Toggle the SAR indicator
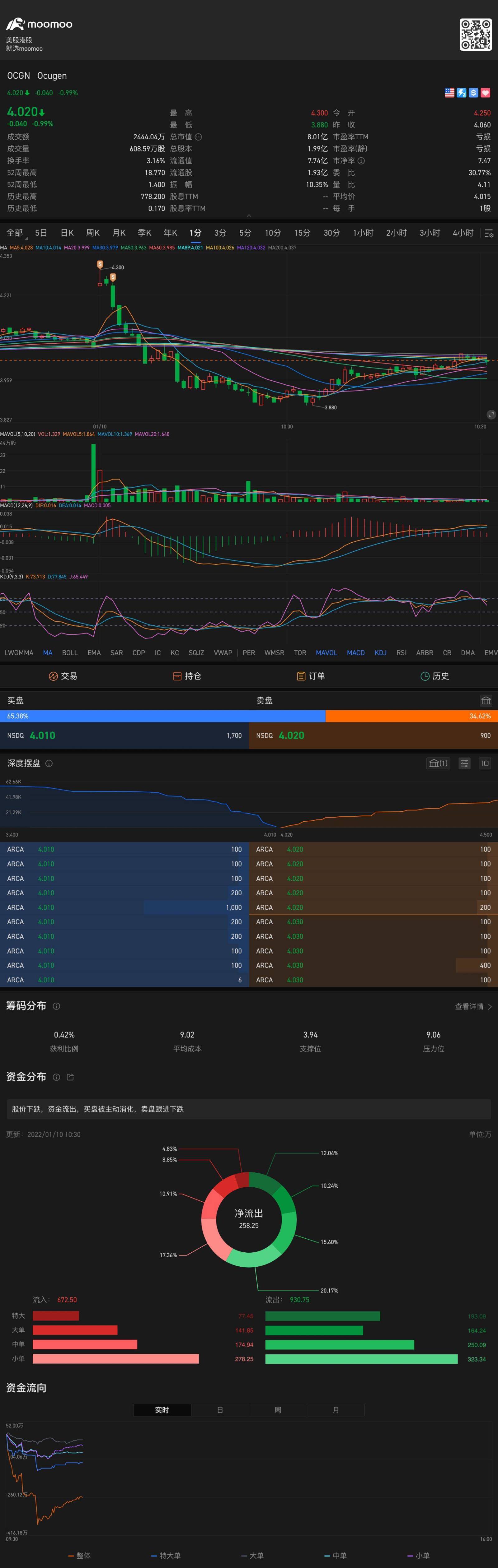Screen dimensions: 498x1568 (116, 652)
